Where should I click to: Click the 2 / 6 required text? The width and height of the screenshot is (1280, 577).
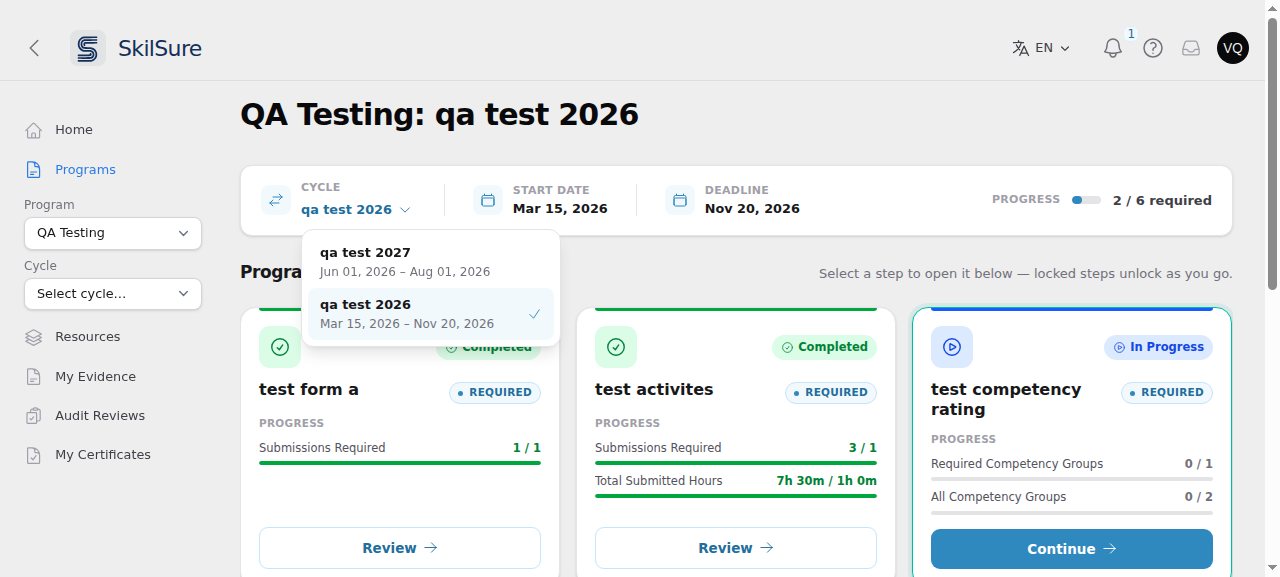1162,200
